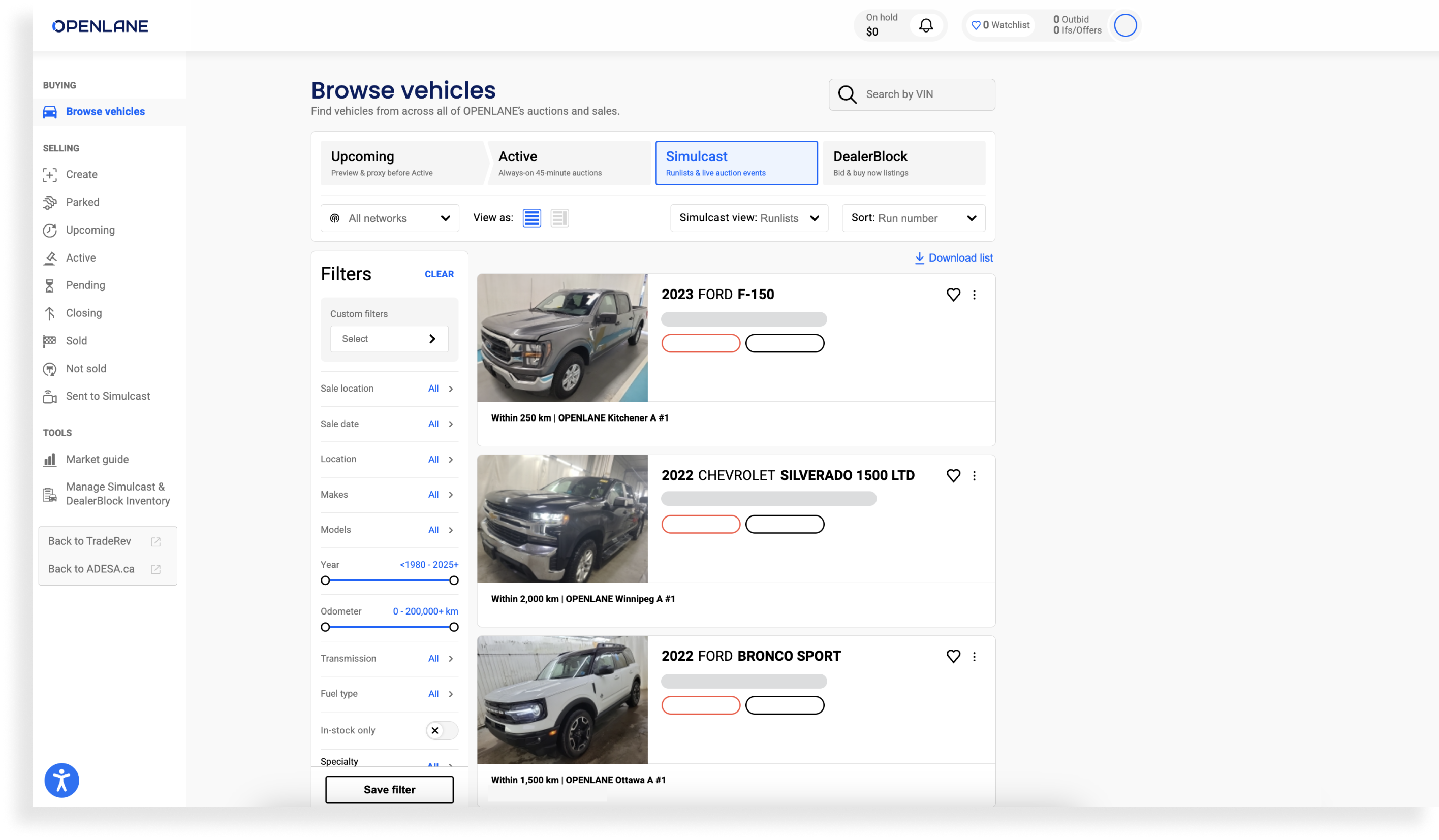The image size is (1439, 840).
Task: Click the Closing arrow icon
Action: [x=50, y=313]
